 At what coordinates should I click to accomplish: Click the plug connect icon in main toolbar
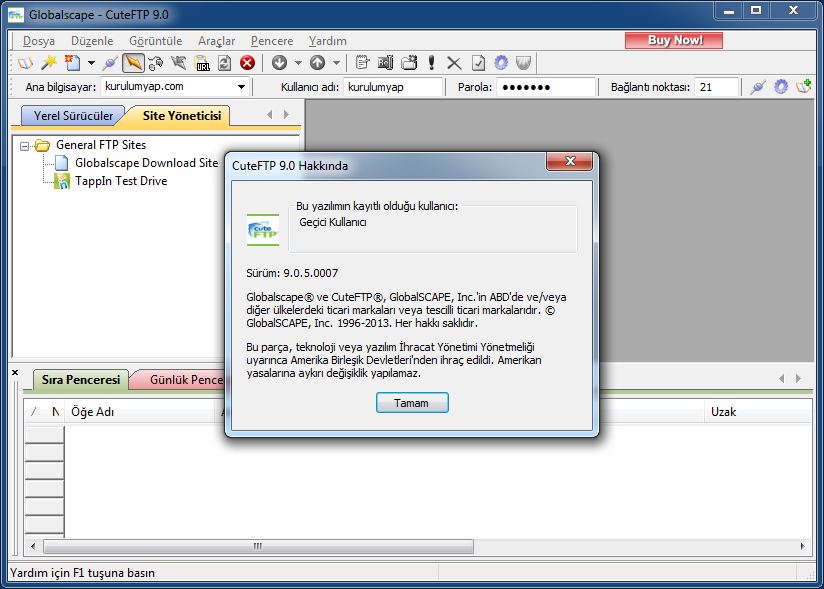110,63
